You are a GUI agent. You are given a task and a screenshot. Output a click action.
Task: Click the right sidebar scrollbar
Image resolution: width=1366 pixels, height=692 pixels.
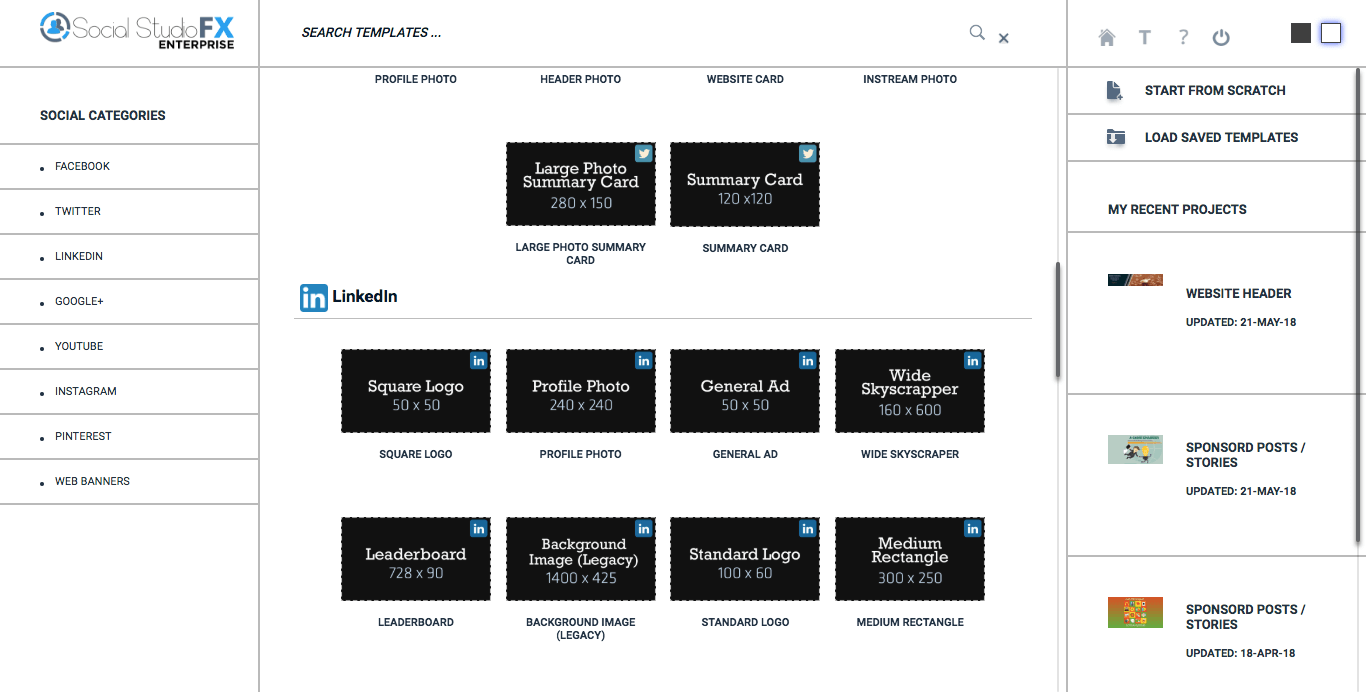[1359, 305]
